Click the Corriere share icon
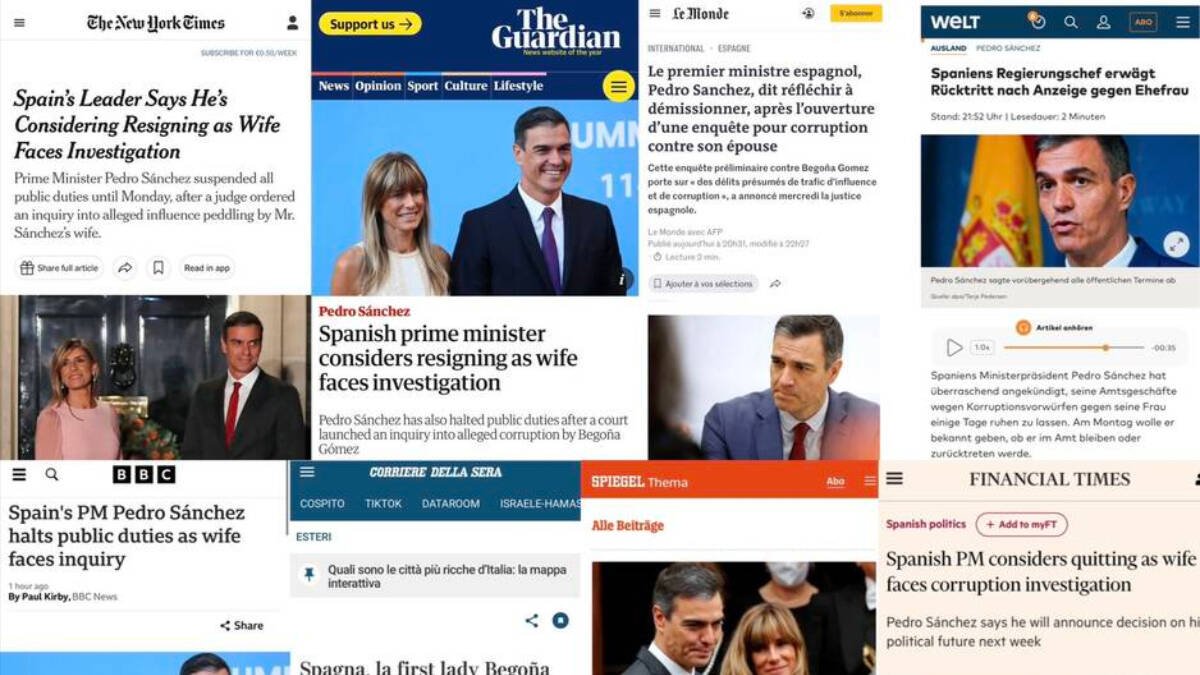 coord(532,621)
